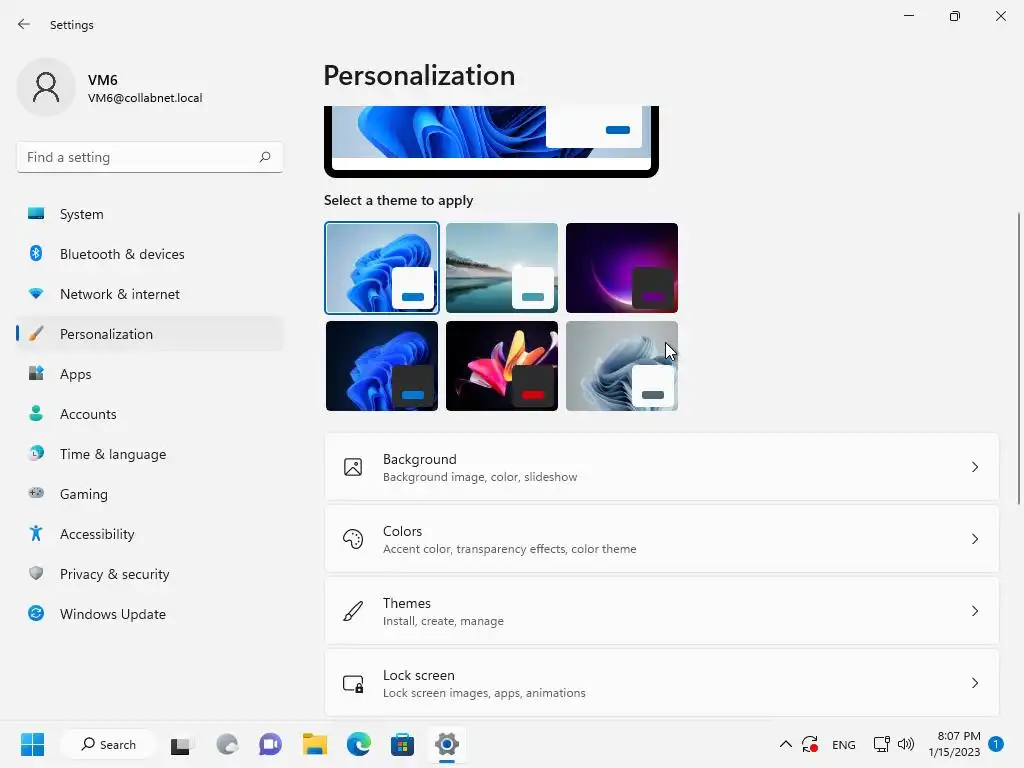Click the volume speaker tray icon

click(x=906, y=744)
